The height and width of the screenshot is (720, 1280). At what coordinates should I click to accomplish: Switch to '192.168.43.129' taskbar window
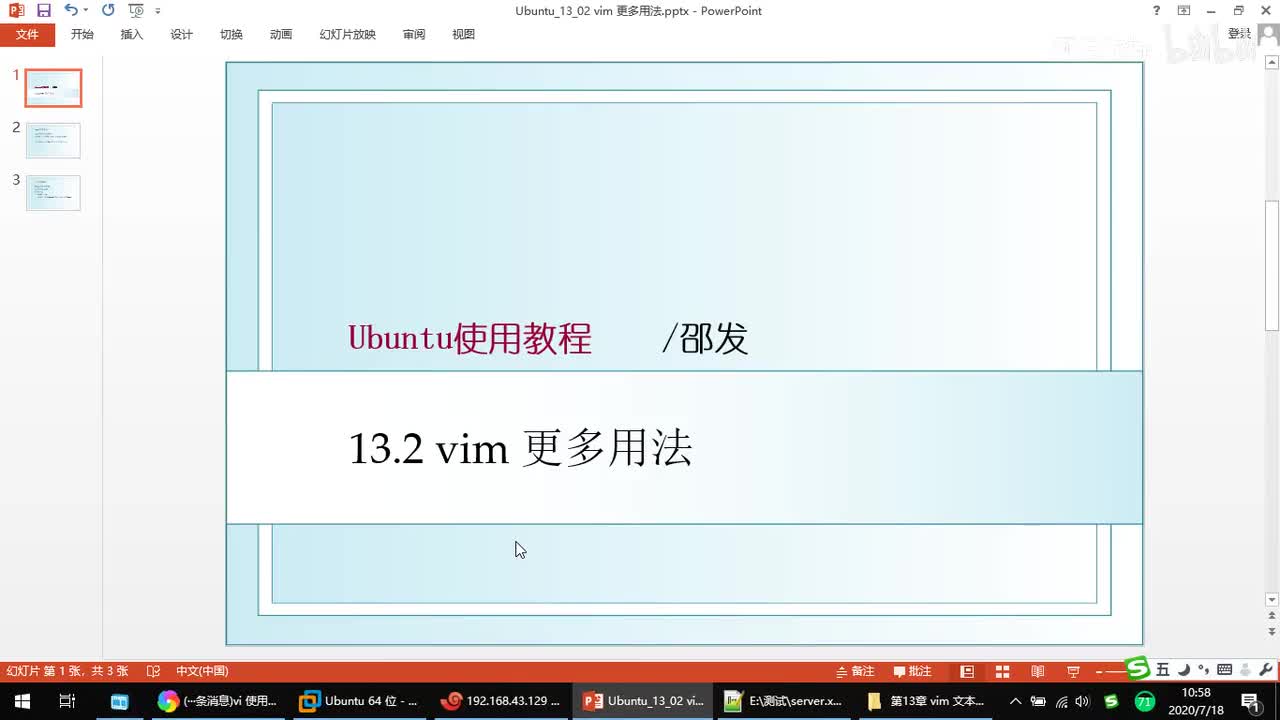point(501,701)
